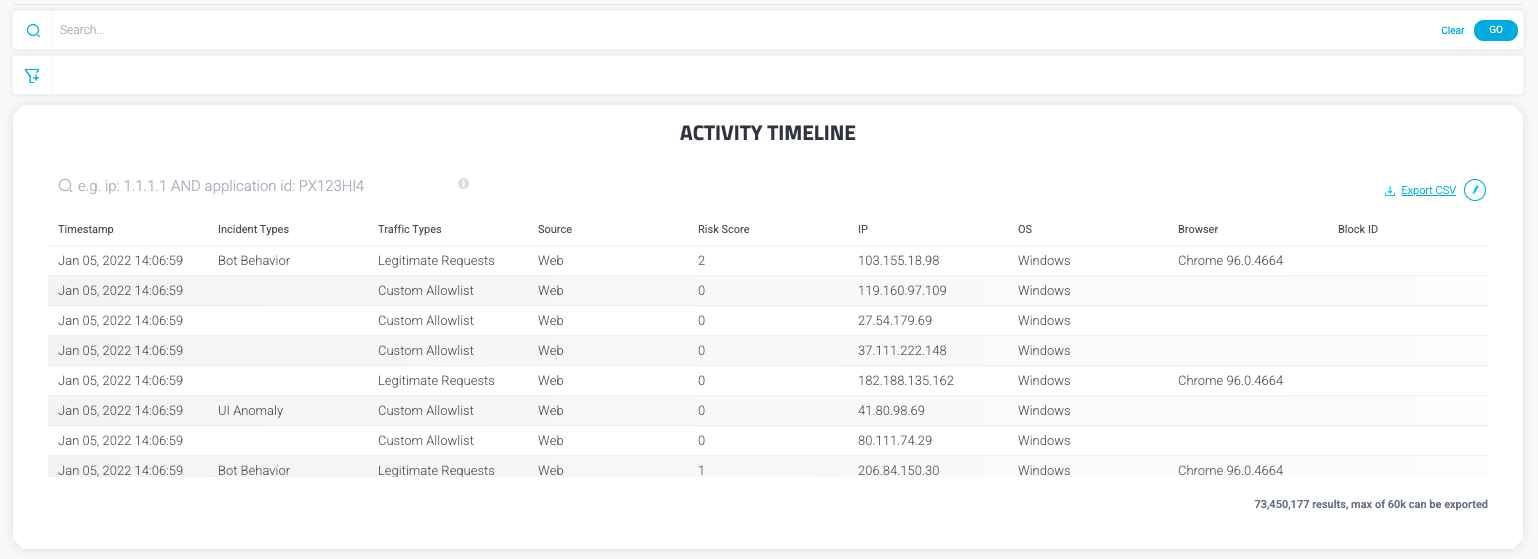The image size is (1538, 559).
Task: Click the magnifier icon in Activity Timeline query
Action: click(x=65, y=186)
